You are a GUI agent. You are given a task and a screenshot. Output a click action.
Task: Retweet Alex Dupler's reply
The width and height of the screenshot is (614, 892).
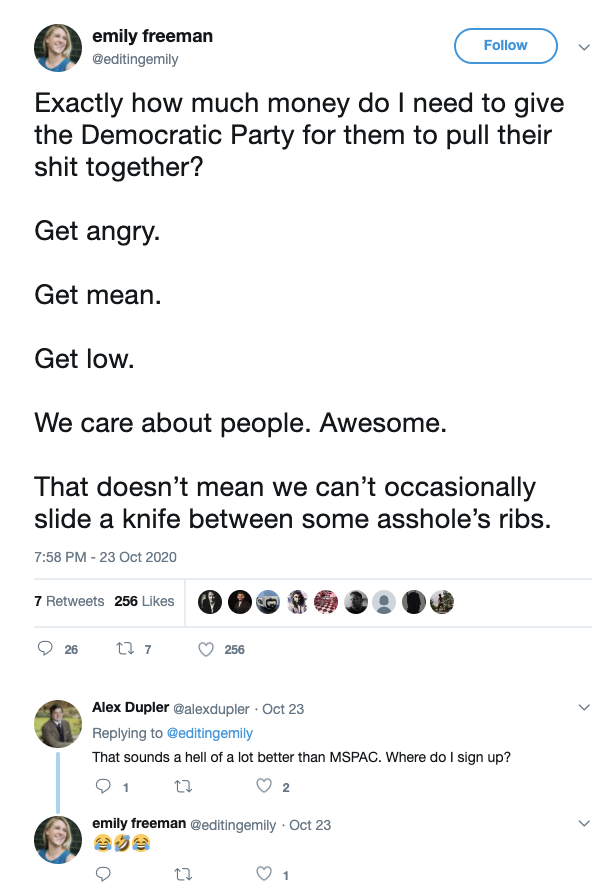(x=183, y=787)
